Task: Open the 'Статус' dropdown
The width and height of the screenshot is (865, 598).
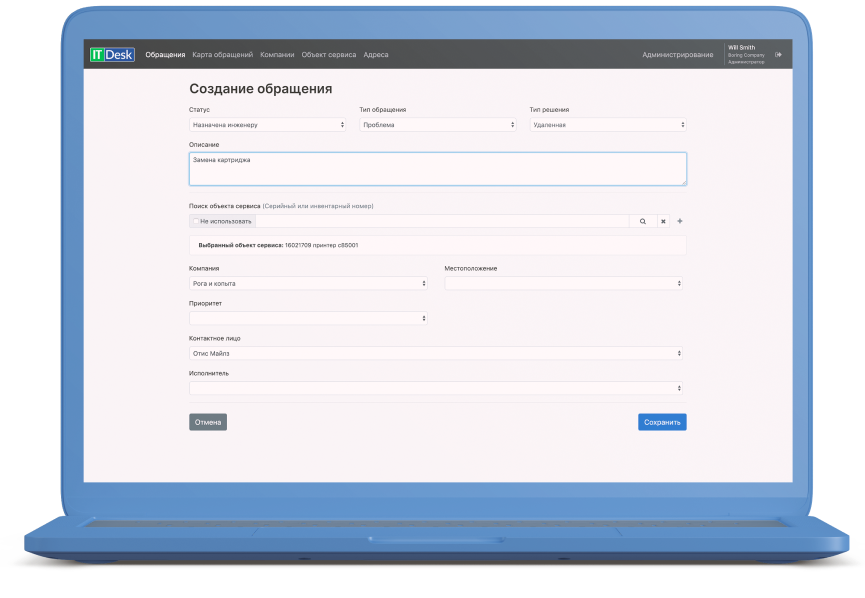Action: pos(267,125)
